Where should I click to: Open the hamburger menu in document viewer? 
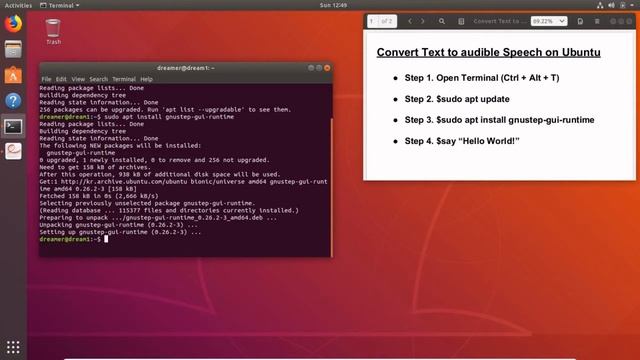click(597, 21)
